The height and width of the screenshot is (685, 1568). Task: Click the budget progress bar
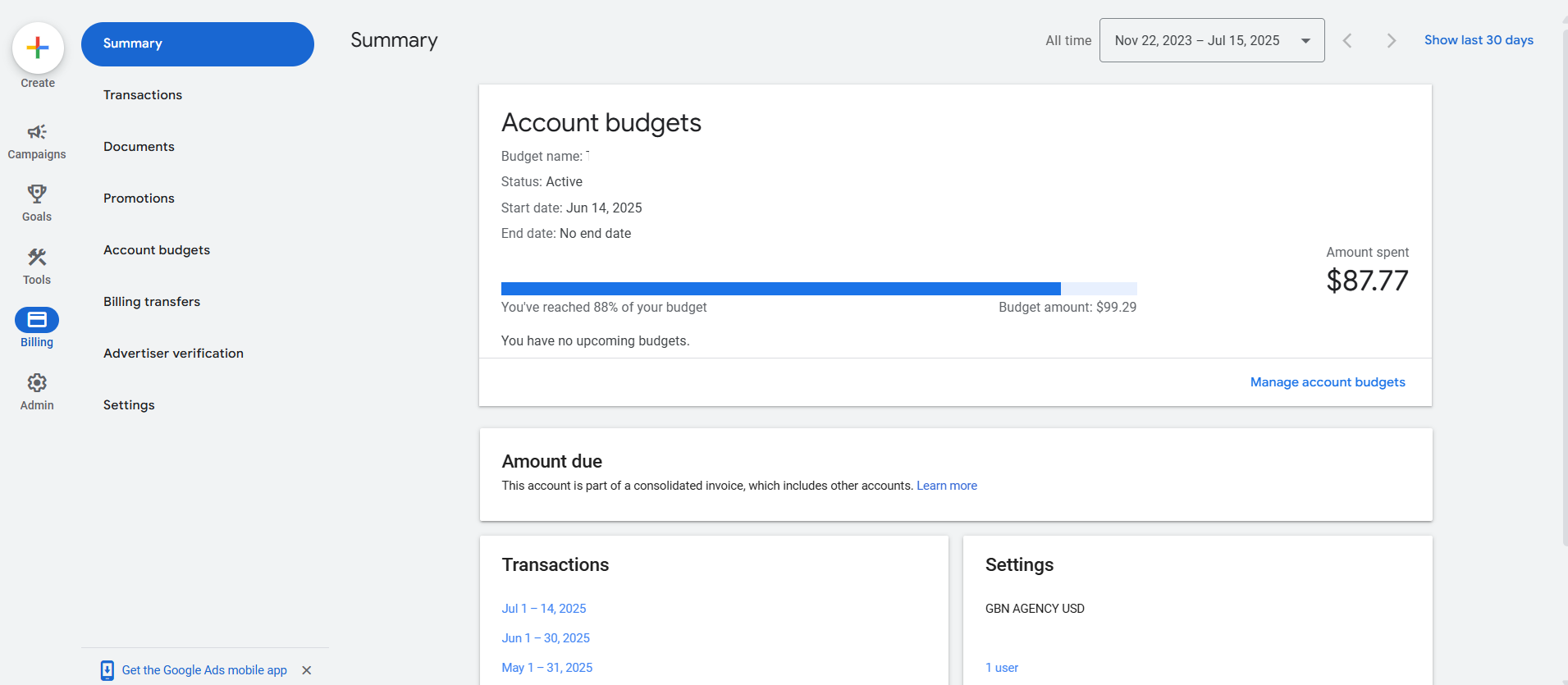click(819, 289)
